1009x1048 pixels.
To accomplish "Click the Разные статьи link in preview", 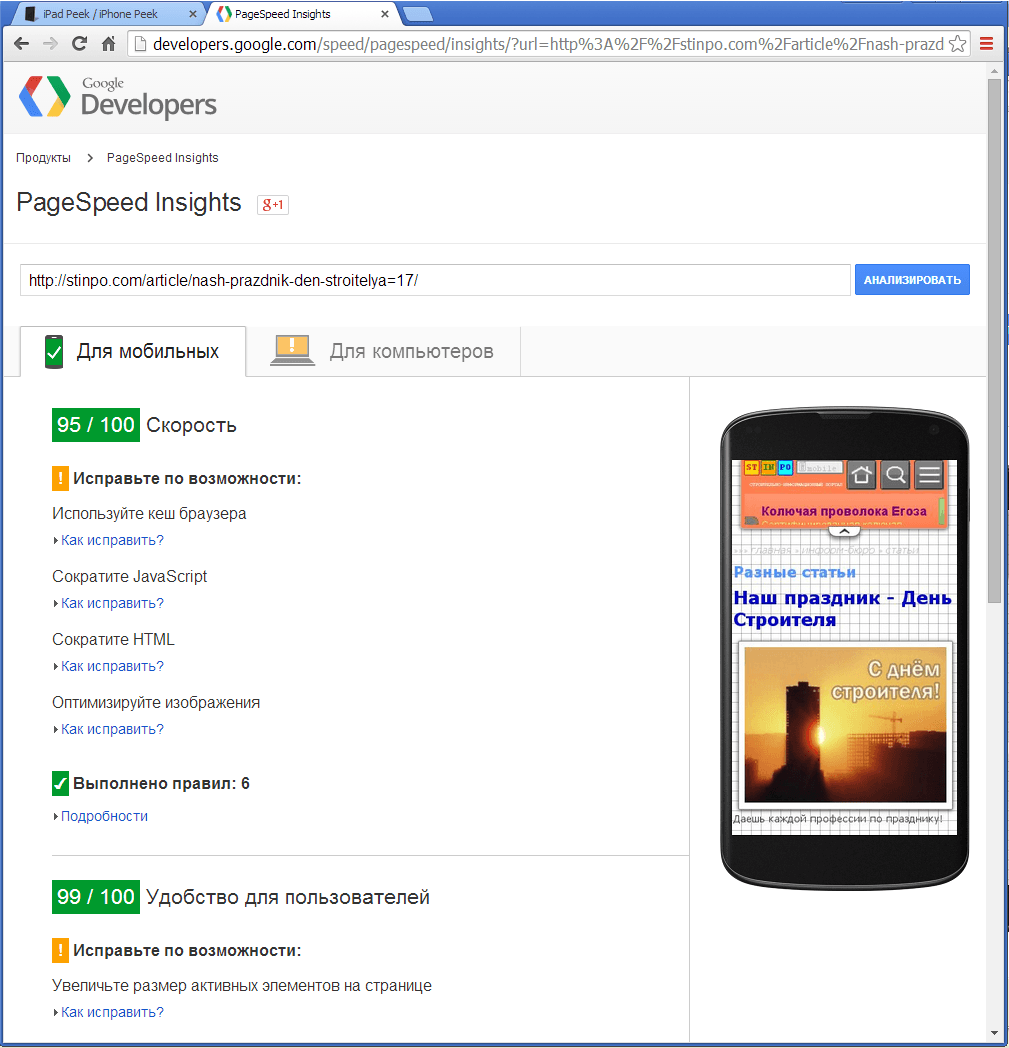I will pos(795,572).
